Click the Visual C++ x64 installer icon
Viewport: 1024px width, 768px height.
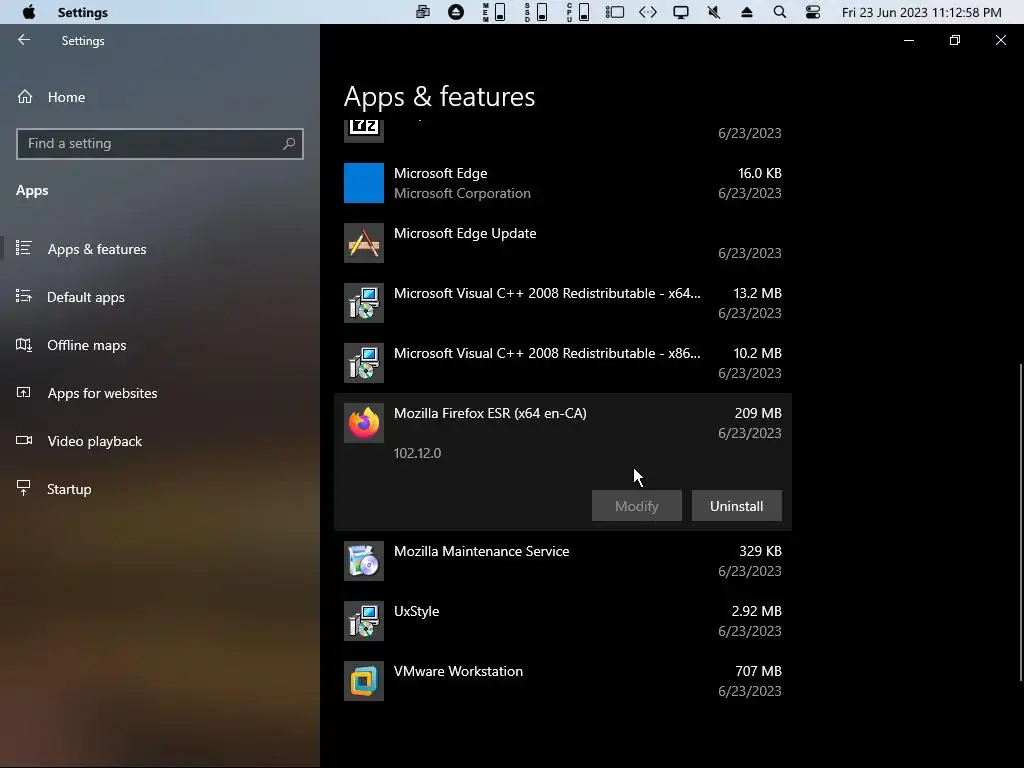click(x=364, y=303)
